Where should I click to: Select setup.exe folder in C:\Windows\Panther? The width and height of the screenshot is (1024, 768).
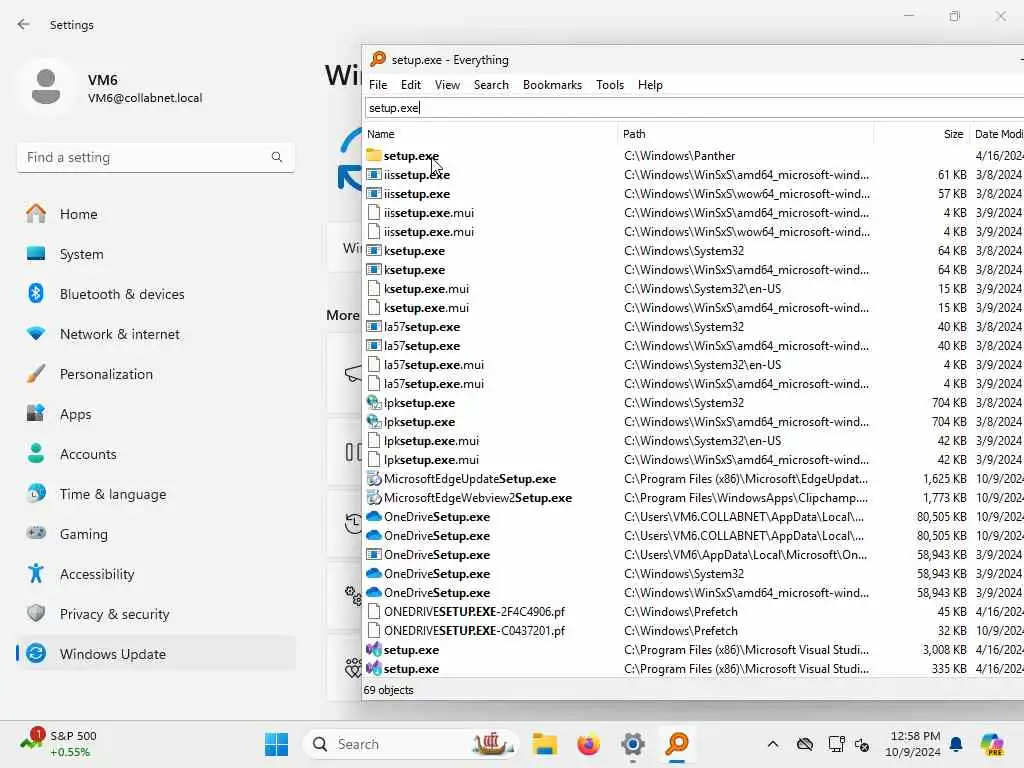coord(694,155)
